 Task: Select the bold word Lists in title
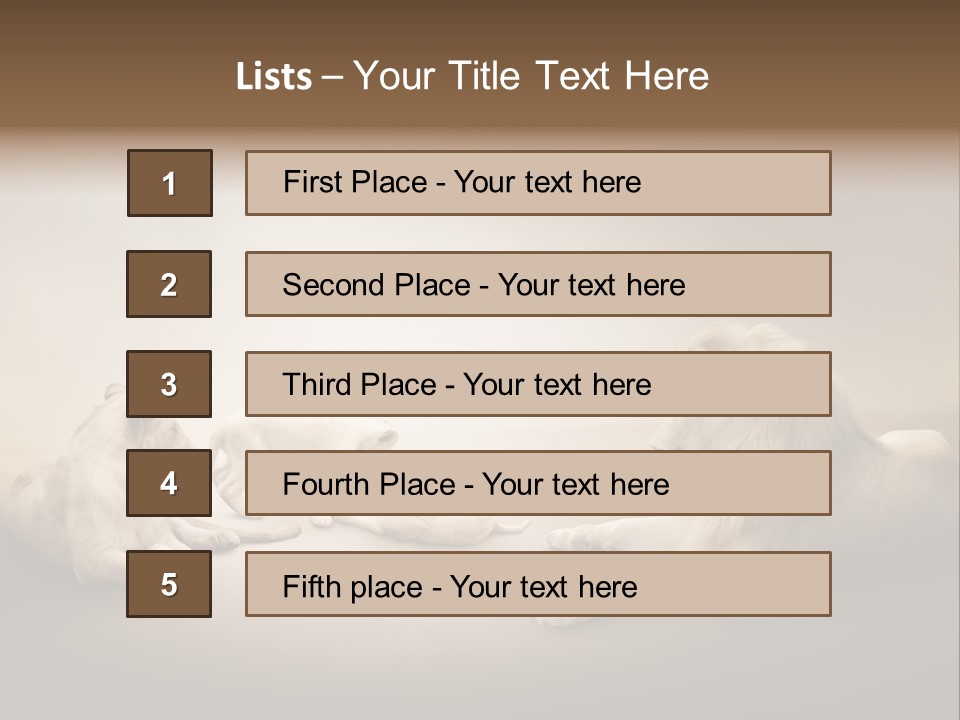274,77
